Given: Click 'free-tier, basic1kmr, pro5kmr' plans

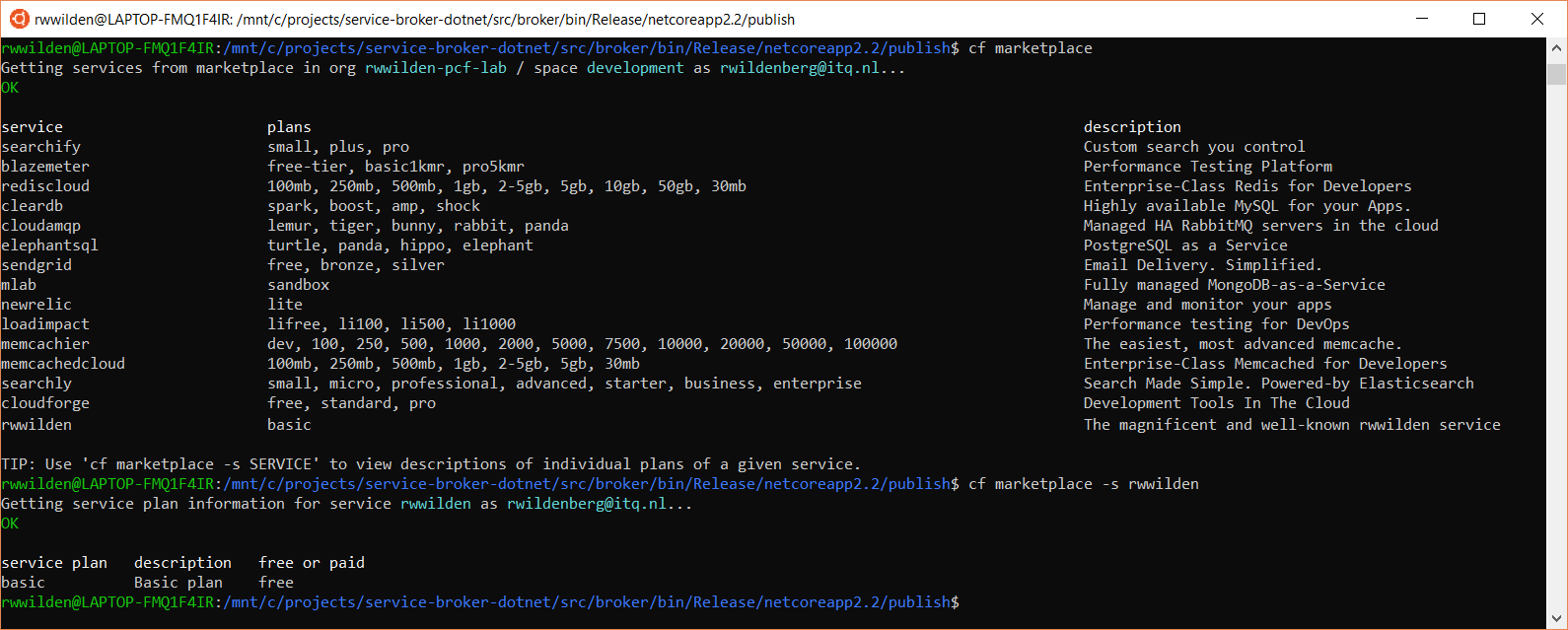Looking at the screenshot, I should point(395,167).
